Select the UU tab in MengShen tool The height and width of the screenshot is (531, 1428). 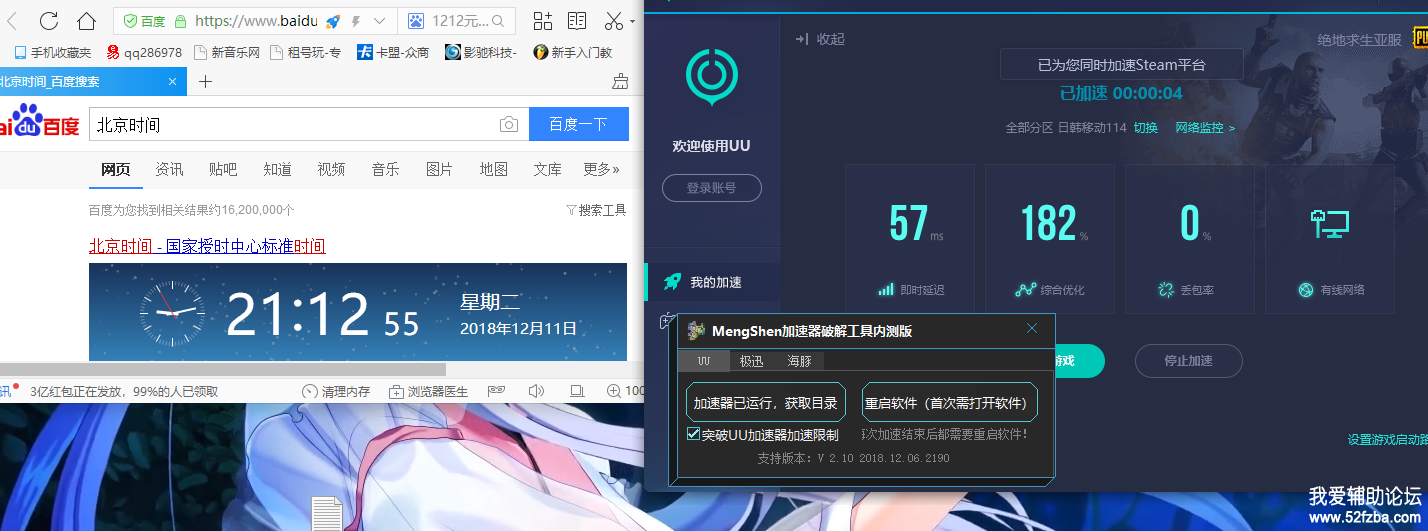click(704, 361)
